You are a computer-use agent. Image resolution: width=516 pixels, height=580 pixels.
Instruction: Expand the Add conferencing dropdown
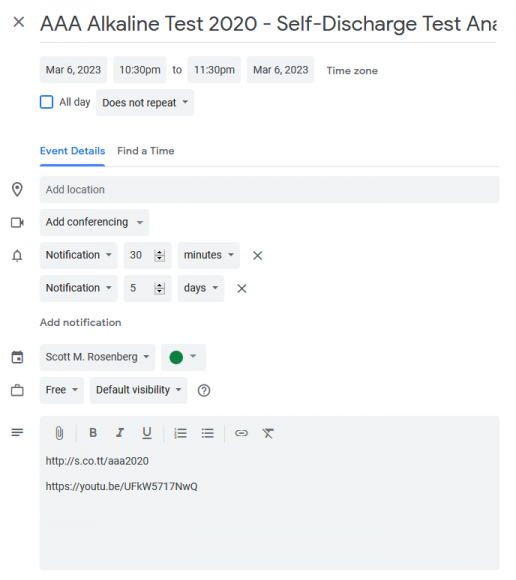[94, 222]
